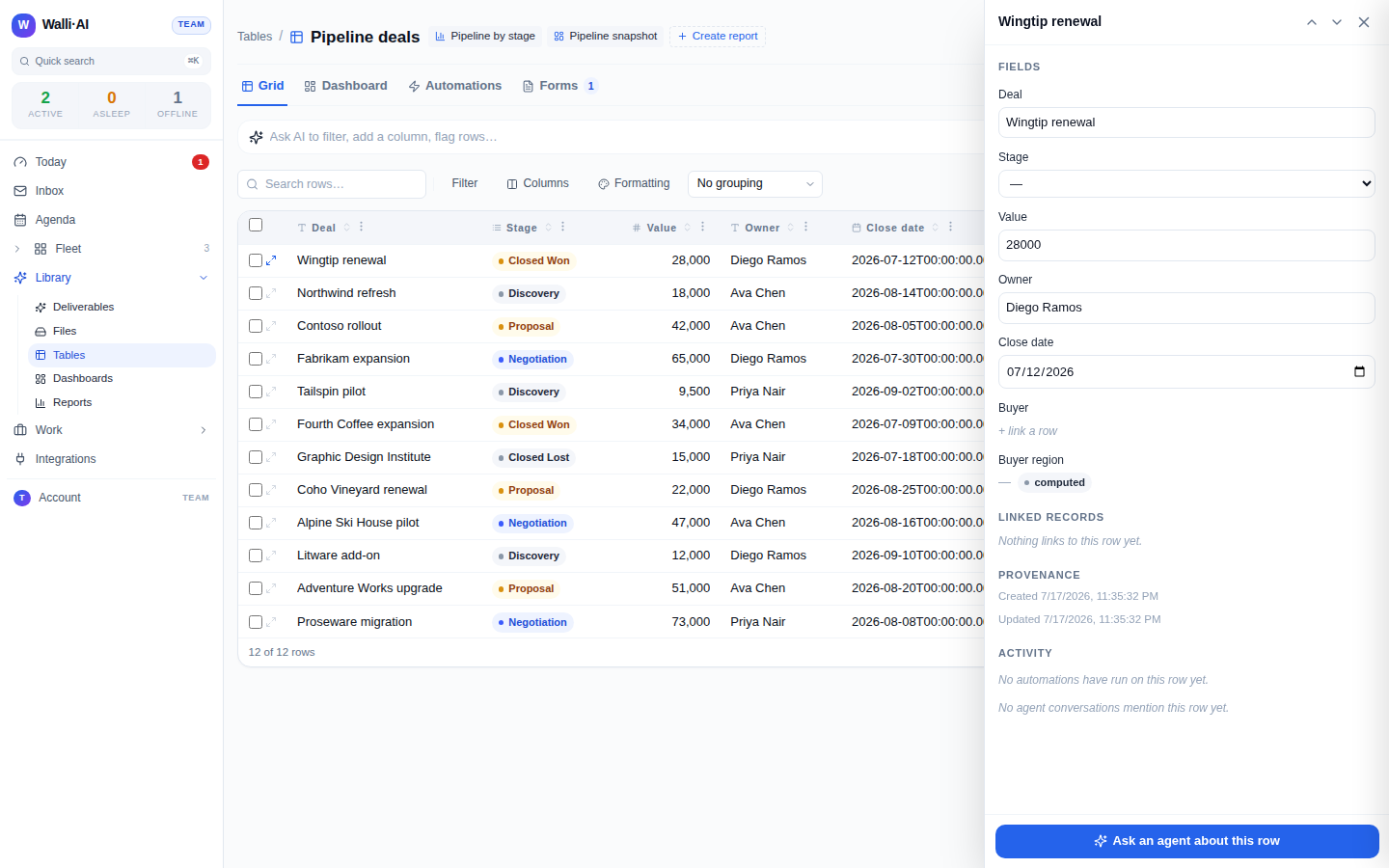Edit the Deal name field in panel
The image size is (1389, 868).
tap(1186, 122)
